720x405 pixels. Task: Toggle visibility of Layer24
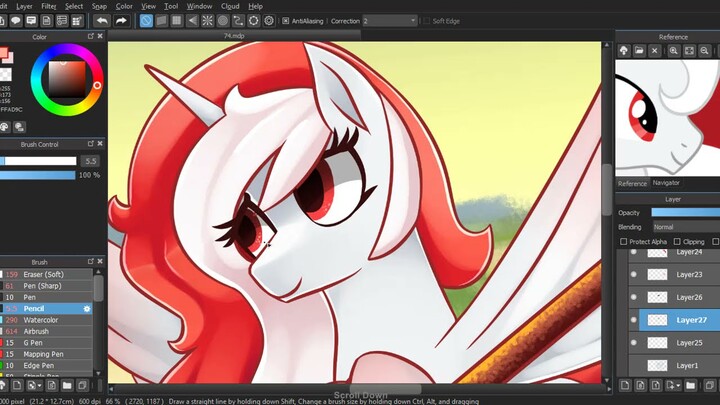tap(634, 252)
